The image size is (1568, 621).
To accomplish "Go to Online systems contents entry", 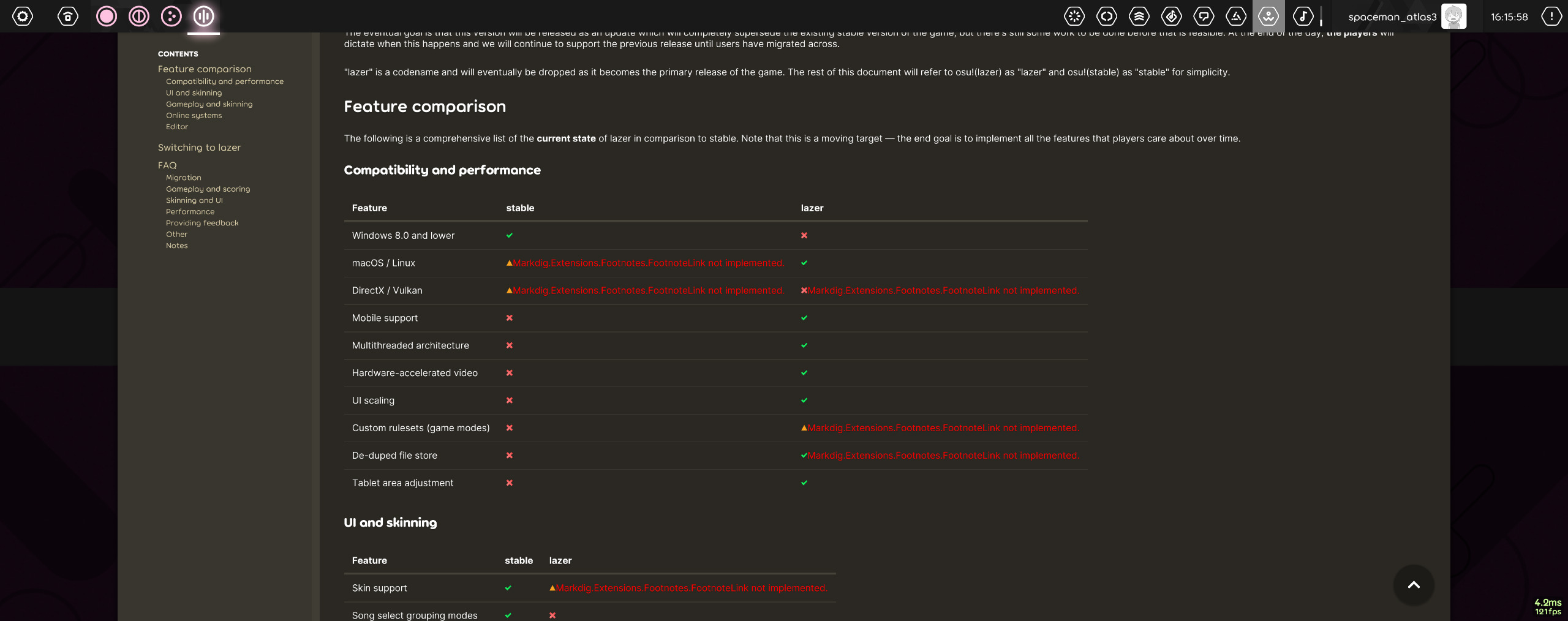I will (194, 116).
